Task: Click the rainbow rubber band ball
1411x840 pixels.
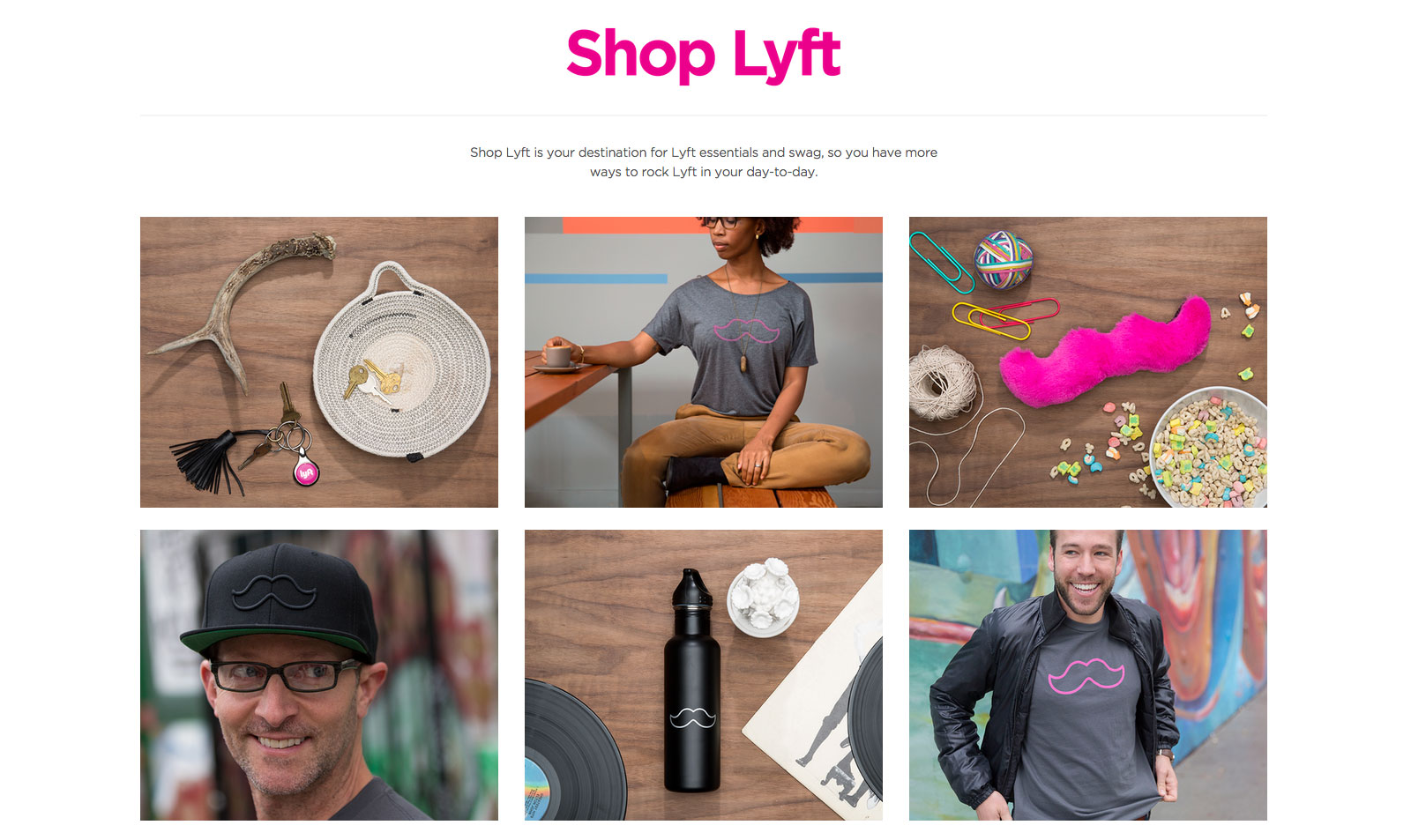Action: click(1004, 259)
